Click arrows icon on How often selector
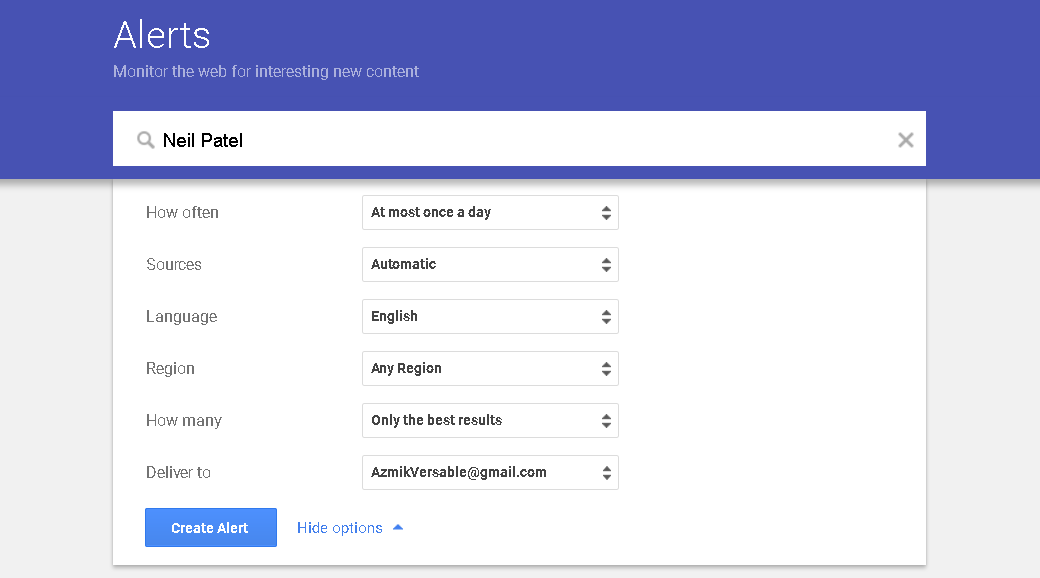This screenshot has width=1040, height=578. pos(606,213)
